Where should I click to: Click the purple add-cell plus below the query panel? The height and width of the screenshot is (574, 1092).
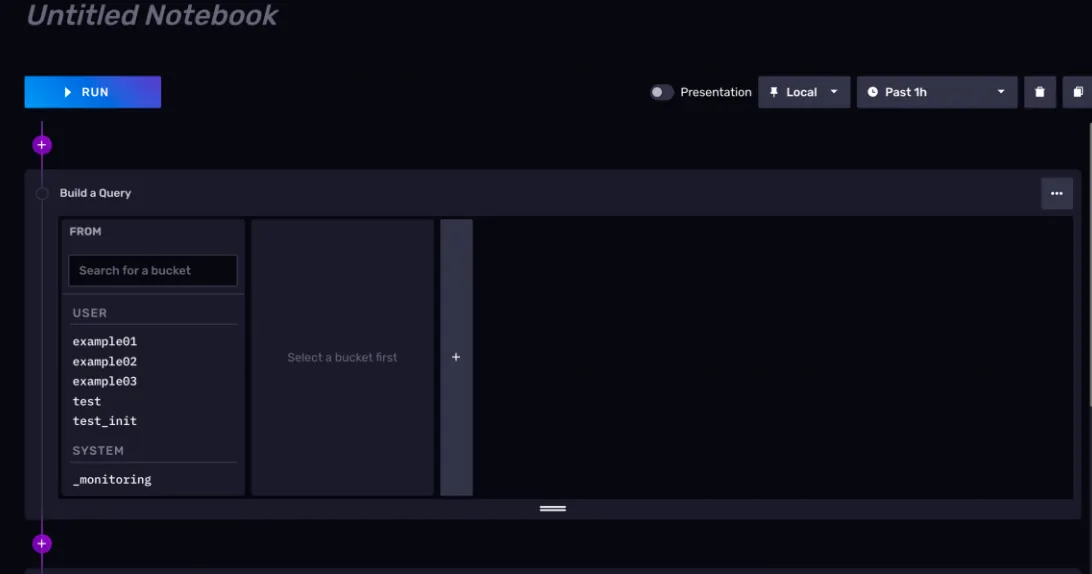tap(41, 544)
